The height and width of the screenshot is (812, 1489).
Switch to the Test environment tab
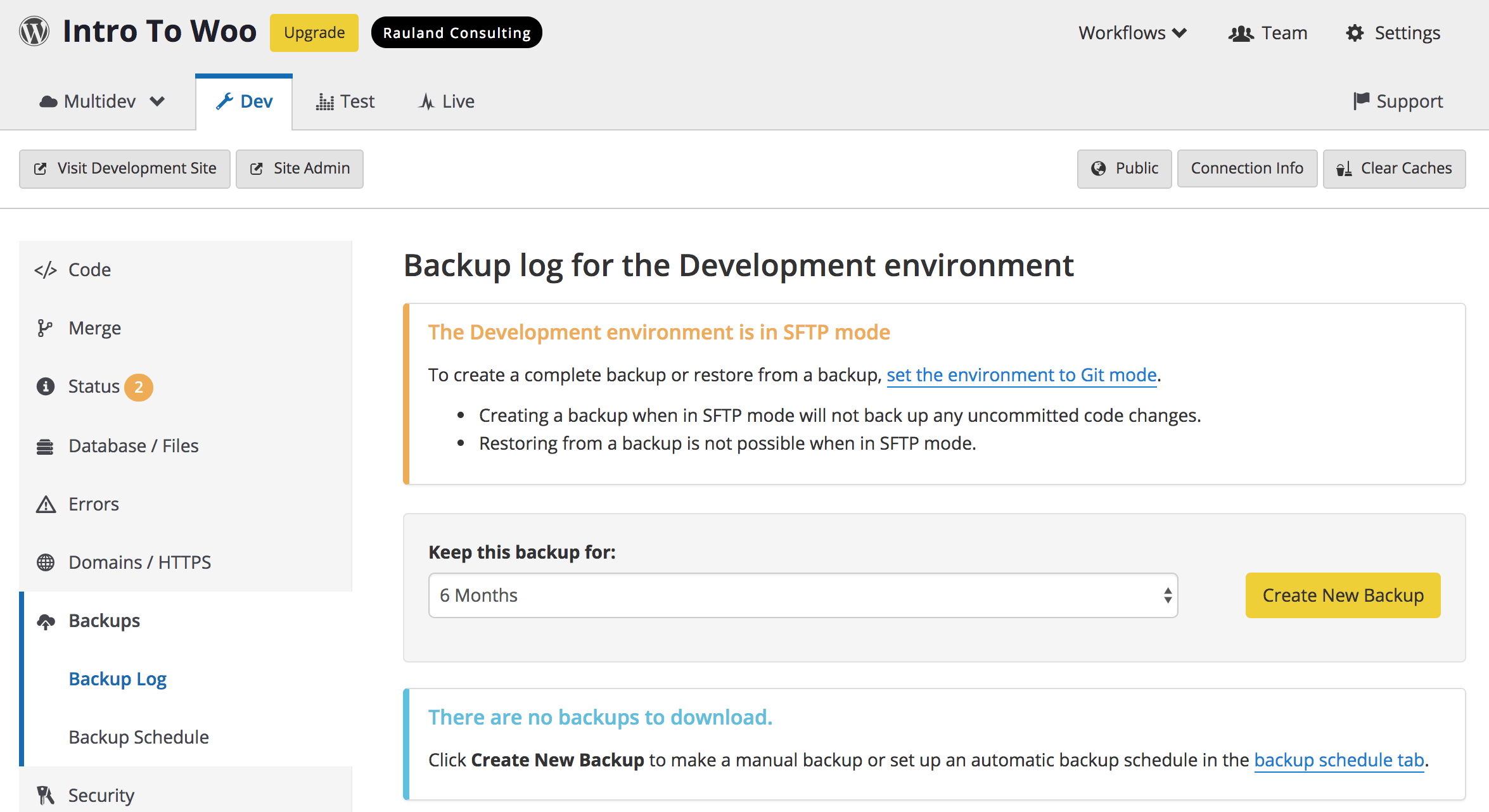pos(345,100)
